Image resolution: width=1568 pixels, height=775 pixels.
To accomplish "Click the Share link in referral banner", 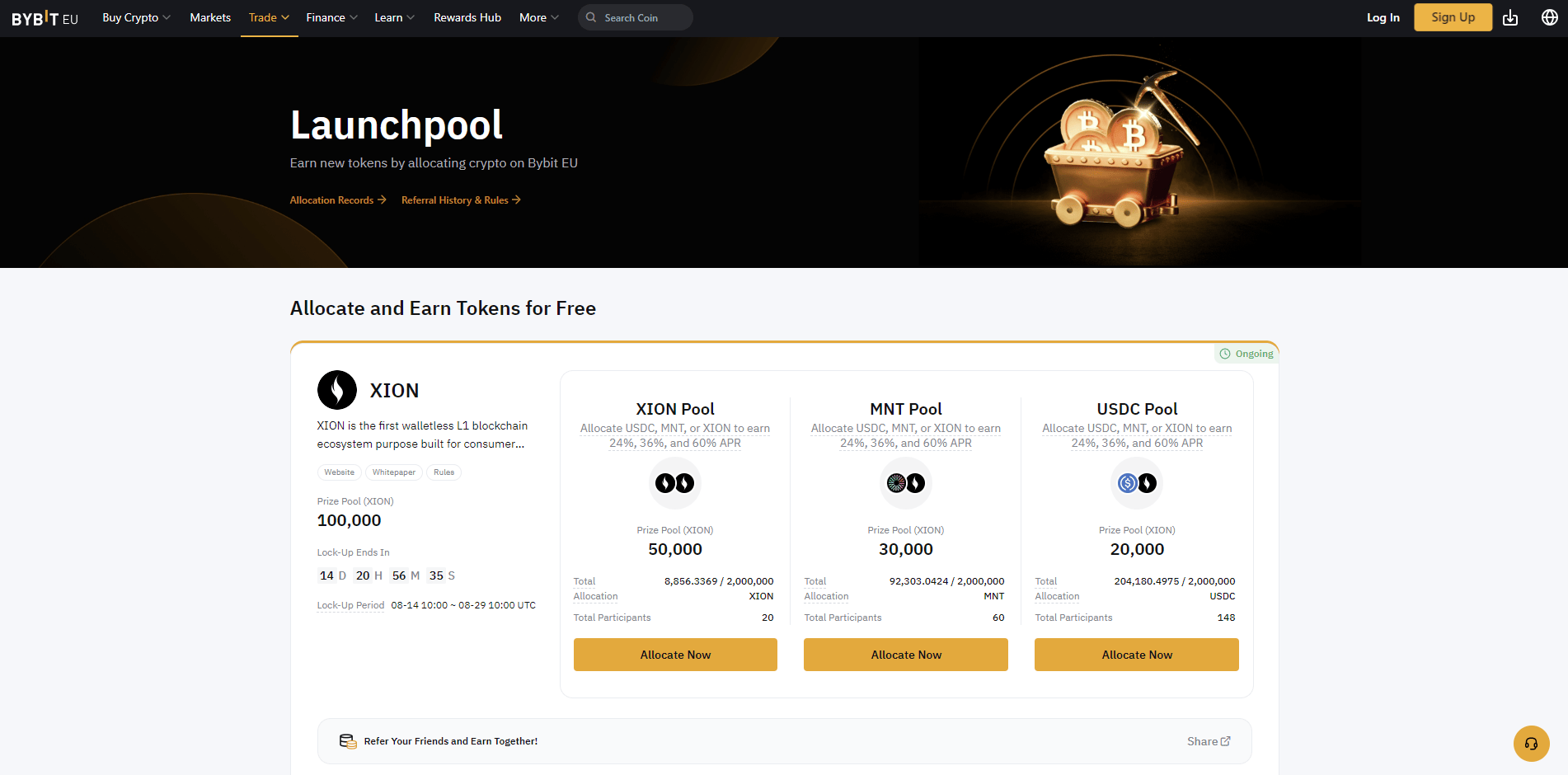I will (1209, 741).
